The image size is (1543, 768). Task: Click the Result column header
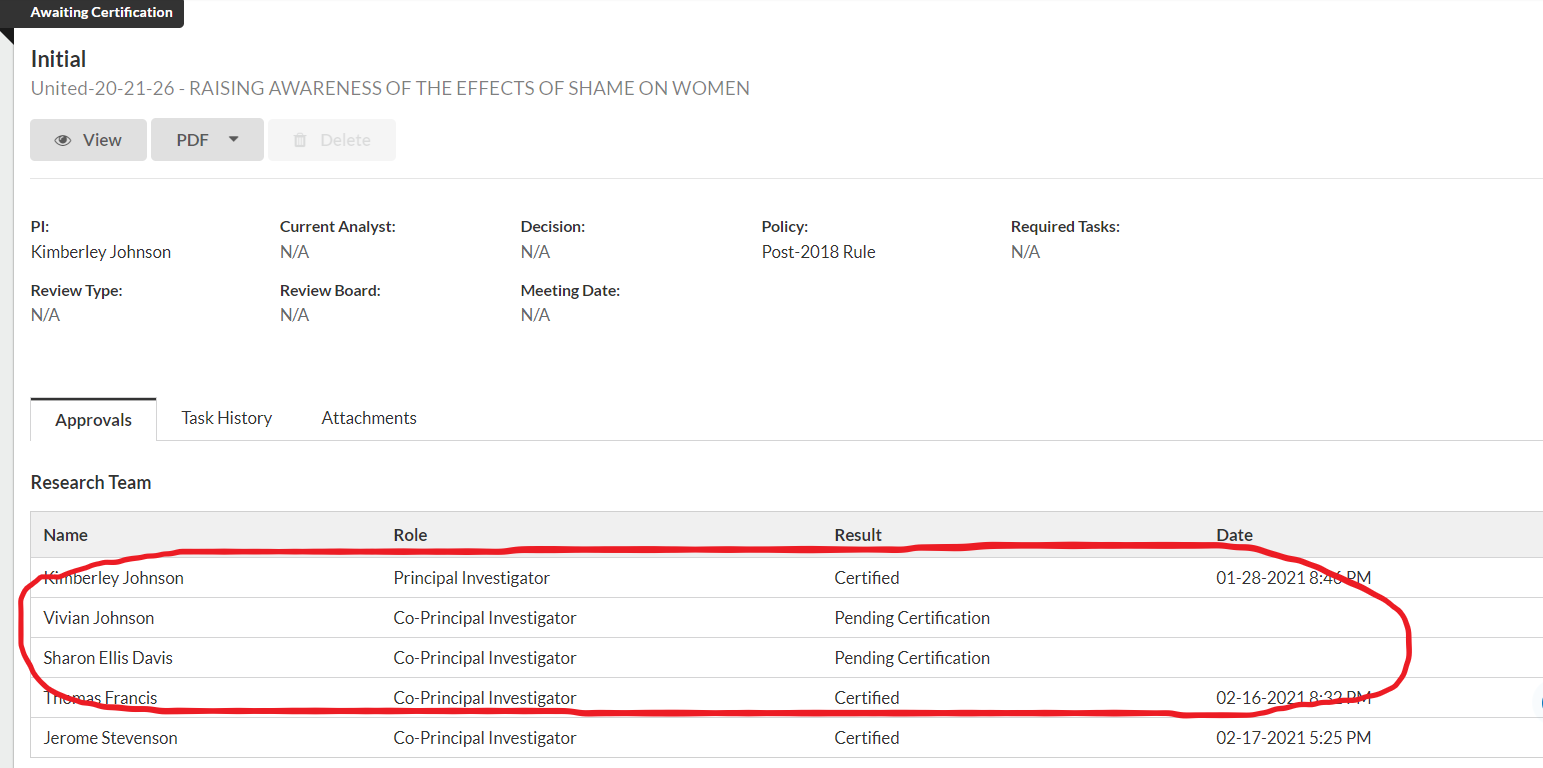858,535
